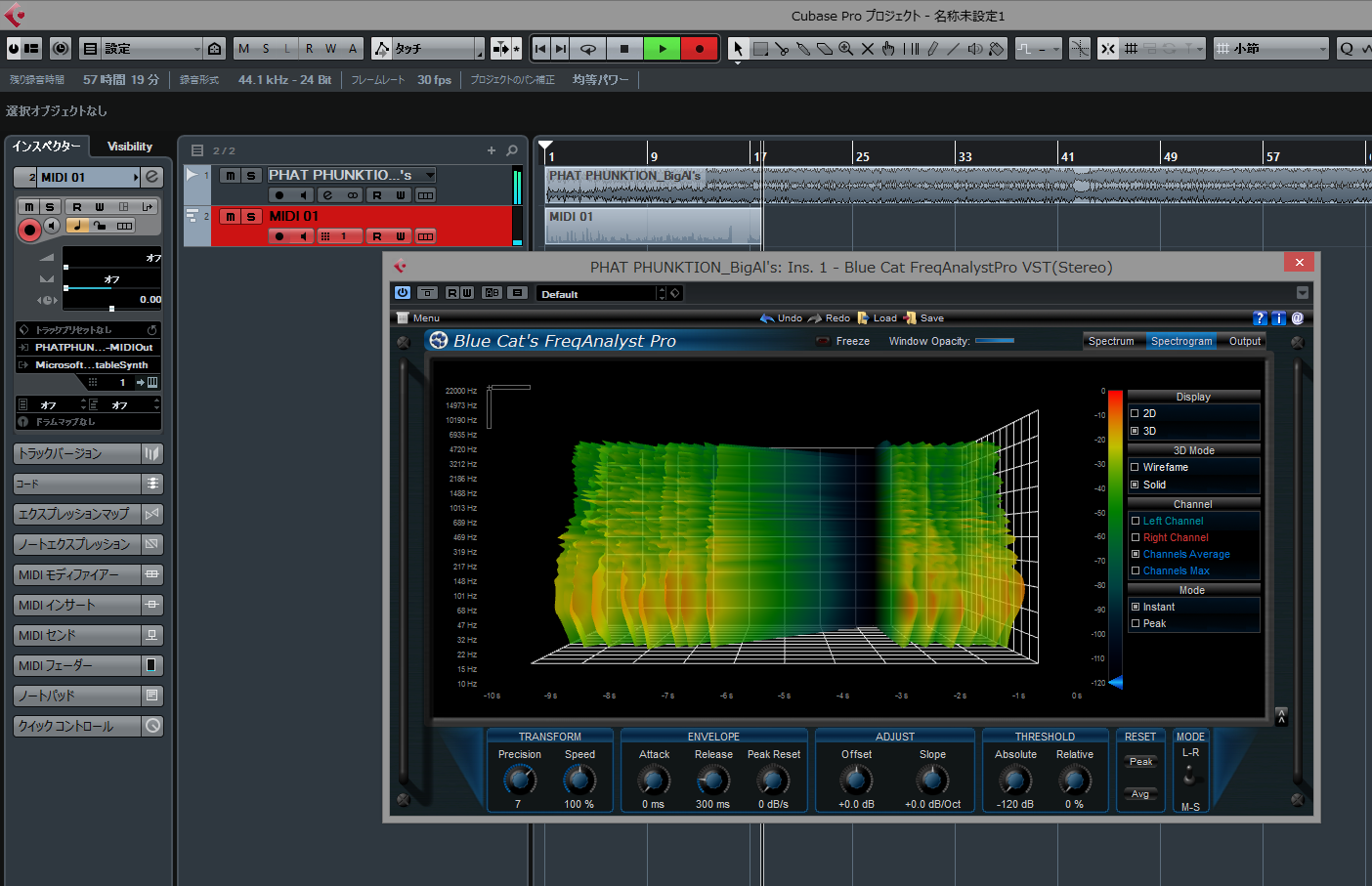This screenshot has height=886, width=1372.
Task: Click Redo in FreqAnalyst toolbar
Action: click(x=829, y=318)
